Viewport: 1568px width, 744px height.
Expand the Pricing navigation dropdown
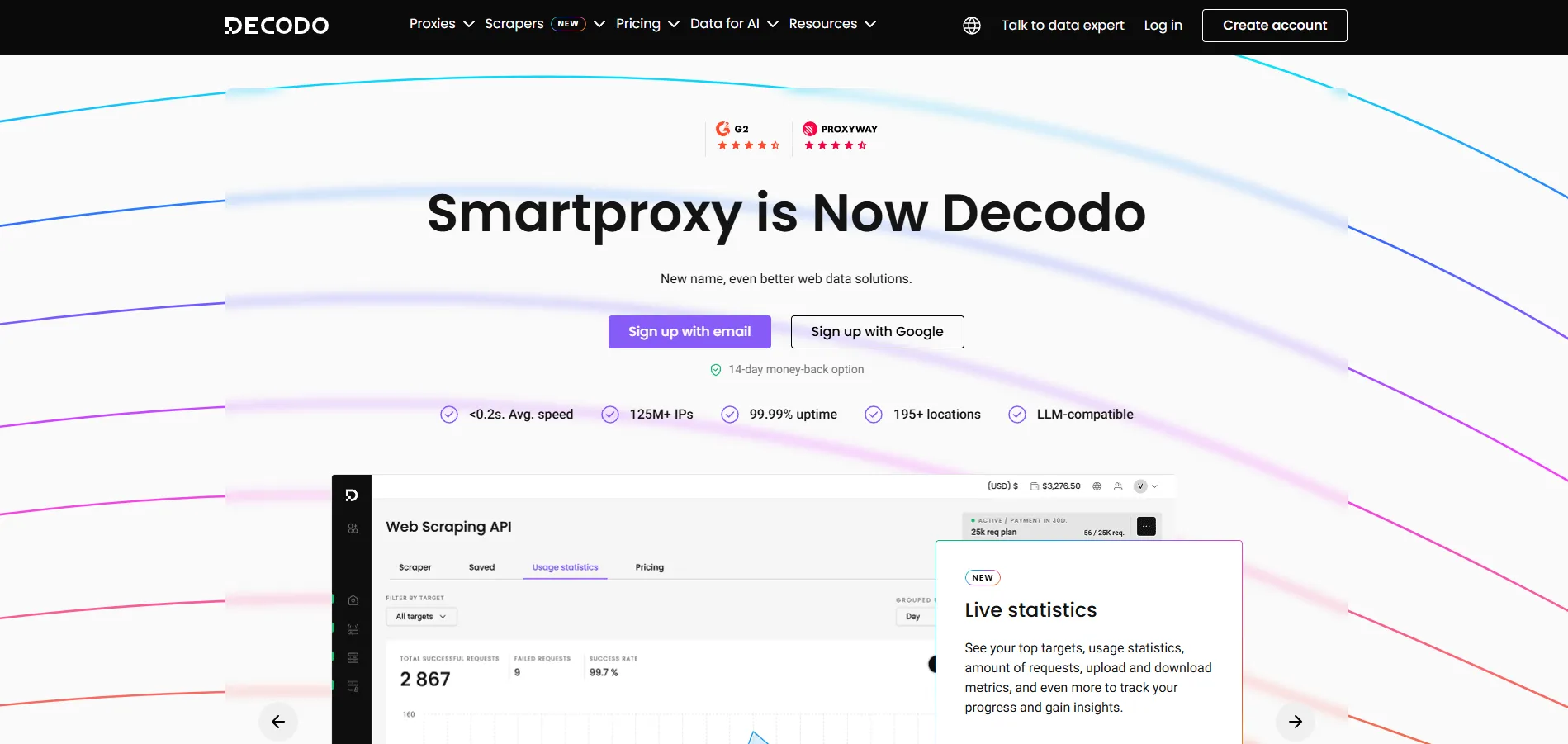647,24
